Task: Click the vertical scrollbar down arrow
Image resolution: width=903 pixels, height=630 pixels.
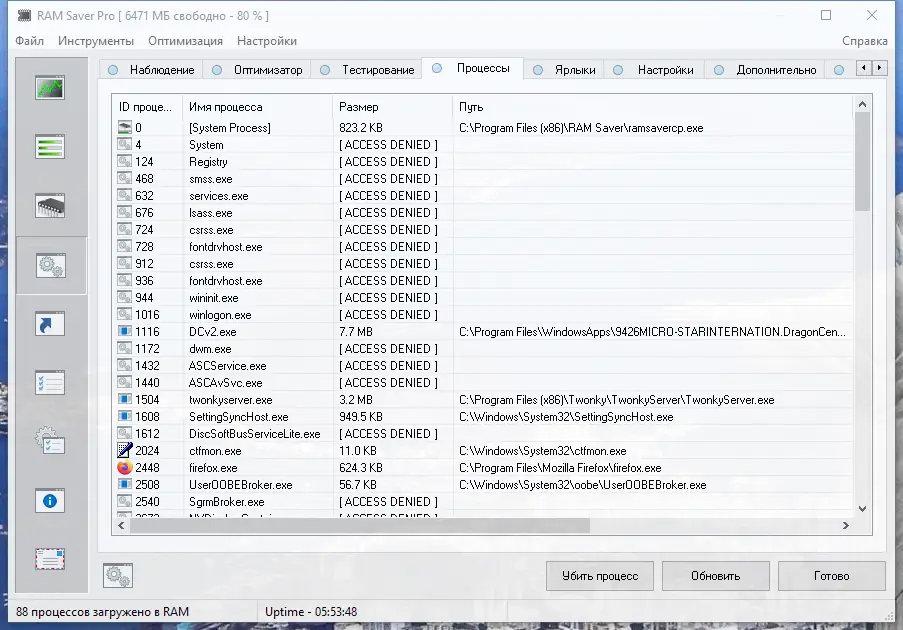Action: (x=862, y=509)
